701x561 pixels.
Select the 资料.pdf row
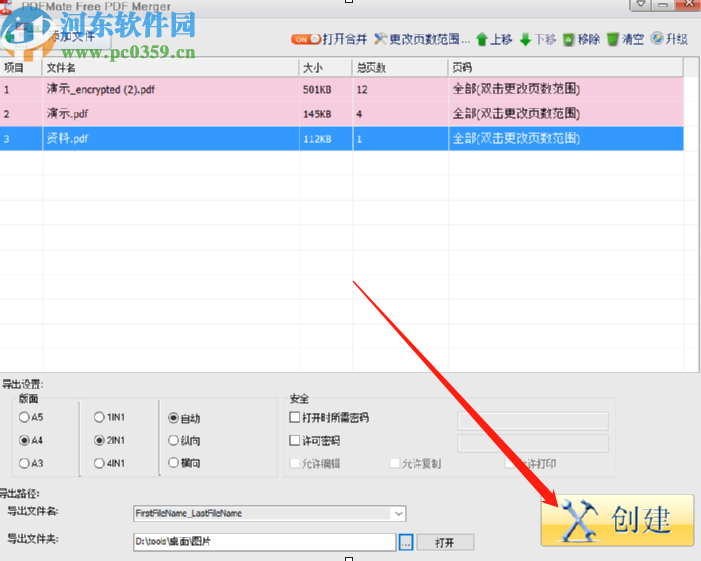(342, 139)
